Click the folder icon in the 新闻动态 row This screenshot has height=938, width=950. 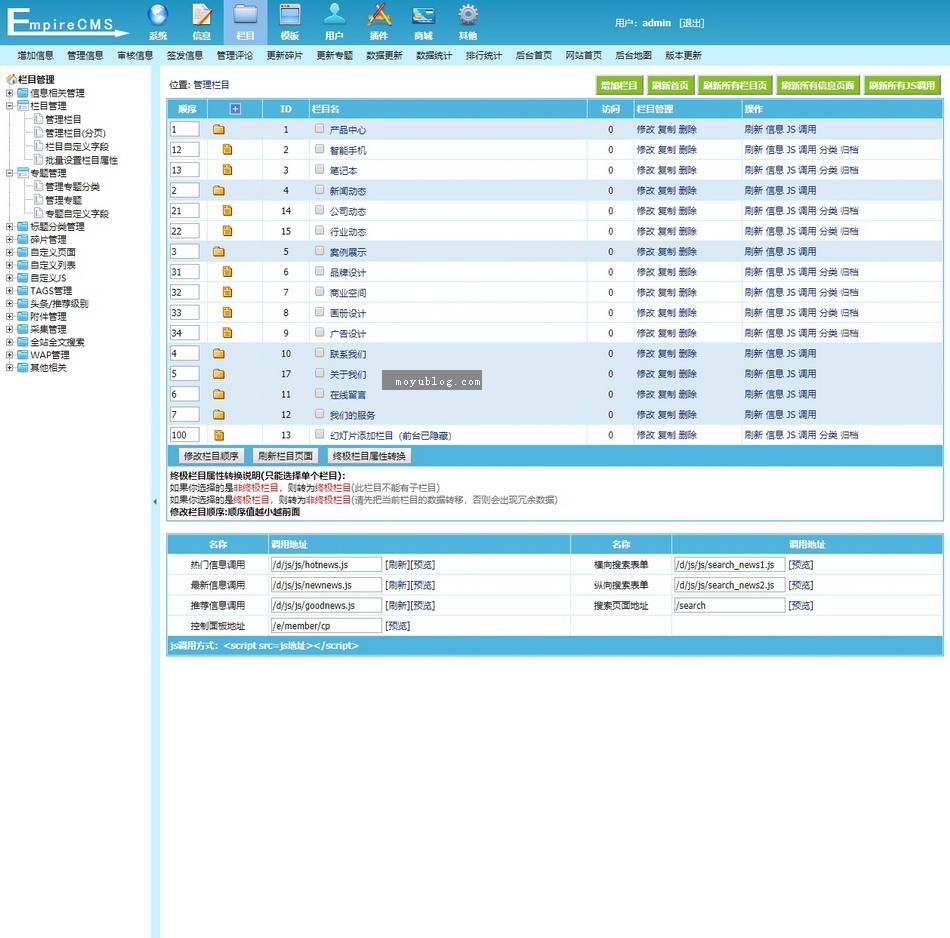coord(219,191)
